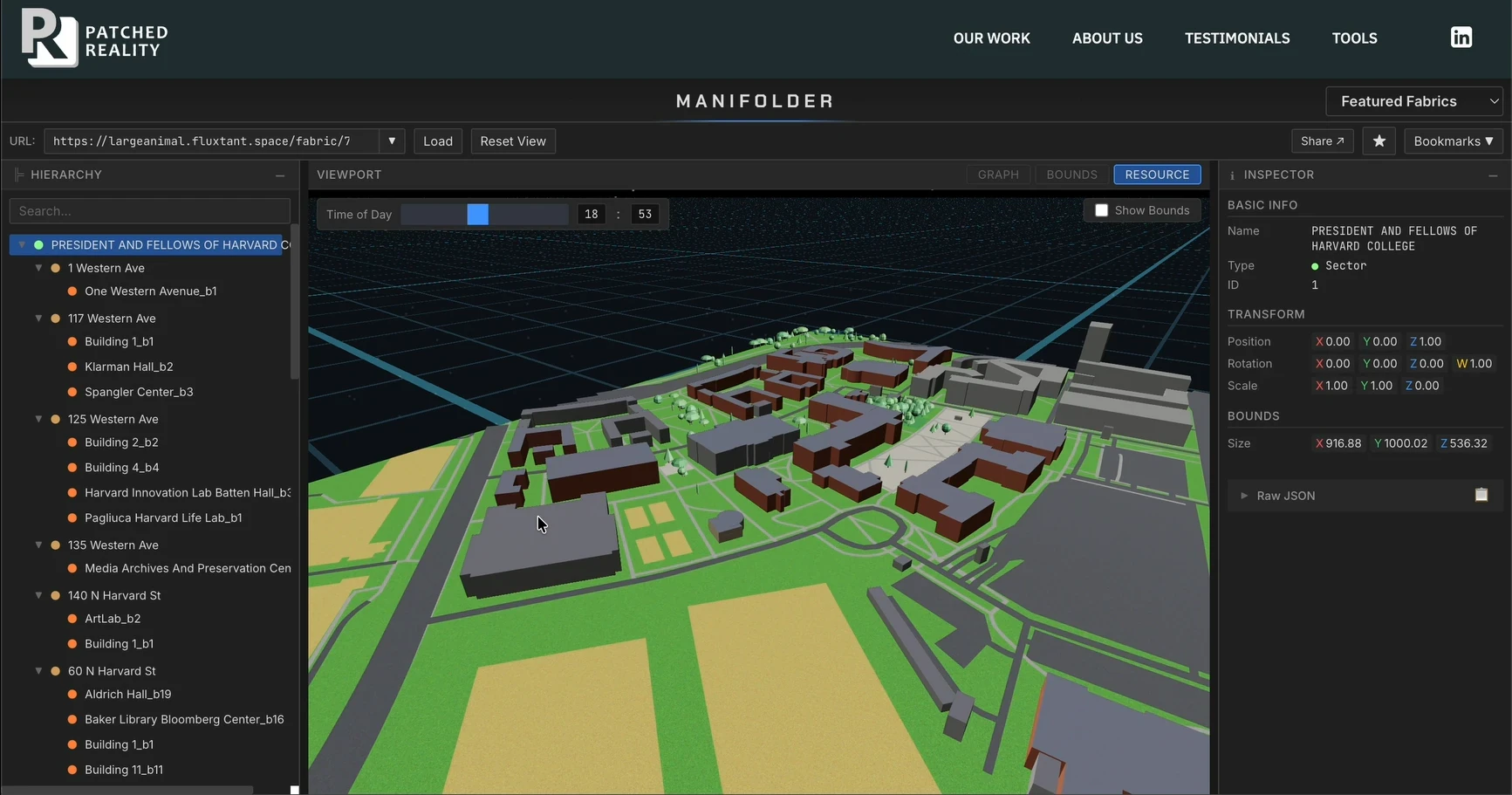Click the orange dot beside Klarman Hall_b2

72,367
